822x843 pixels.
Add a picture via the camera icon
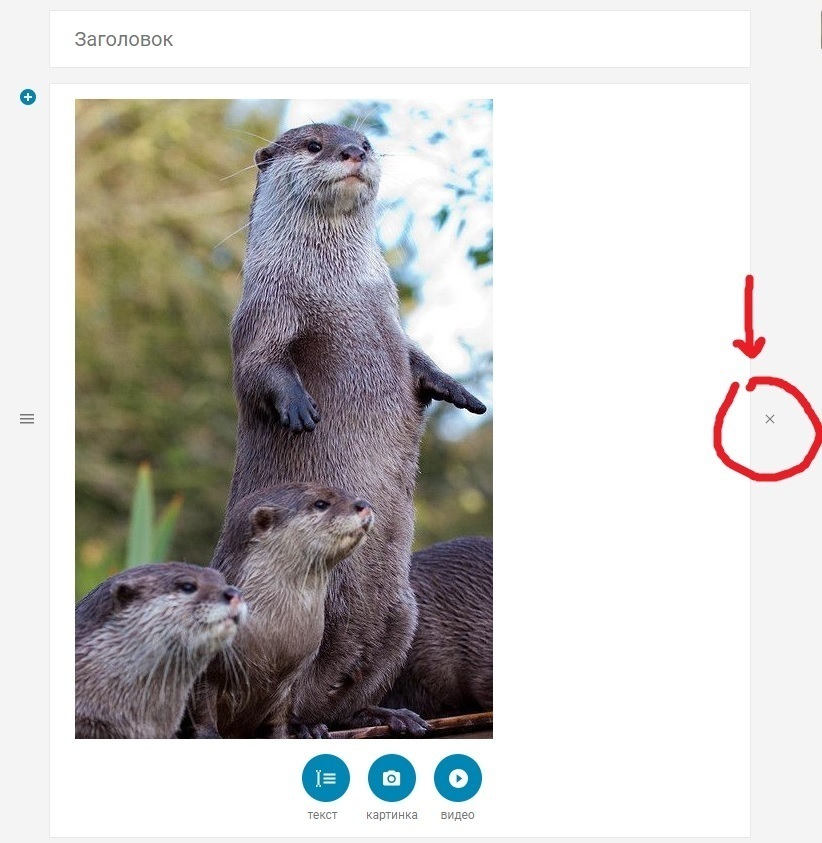[x=392, y=778]
